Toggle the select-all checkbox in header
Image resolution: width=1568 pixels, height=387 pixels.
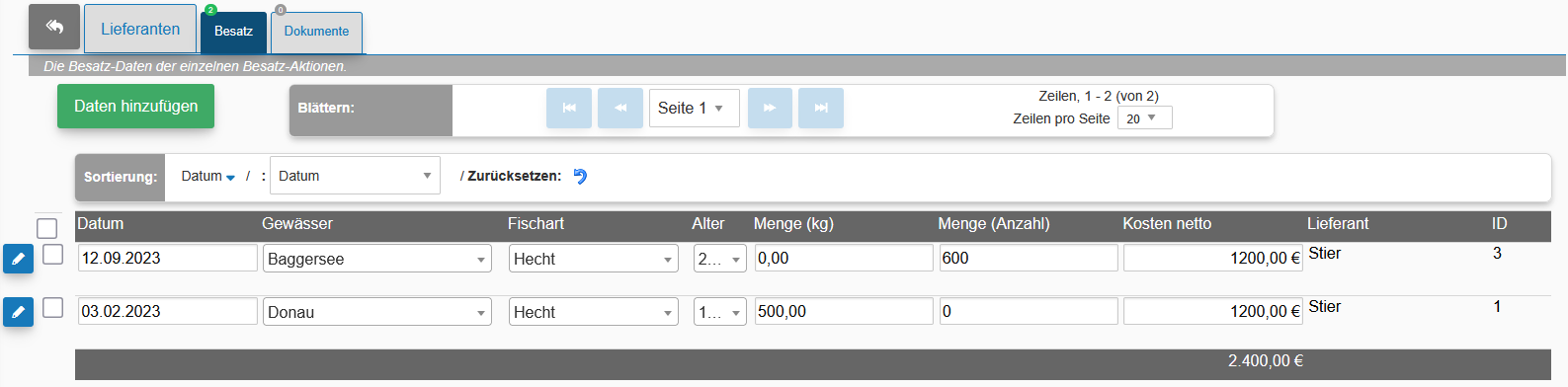(46, 228)
